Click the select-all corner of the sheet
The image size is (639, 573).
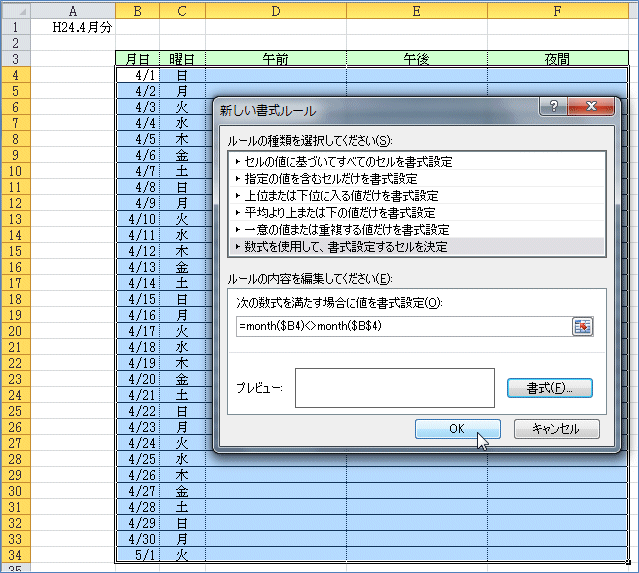pos(15,11)
